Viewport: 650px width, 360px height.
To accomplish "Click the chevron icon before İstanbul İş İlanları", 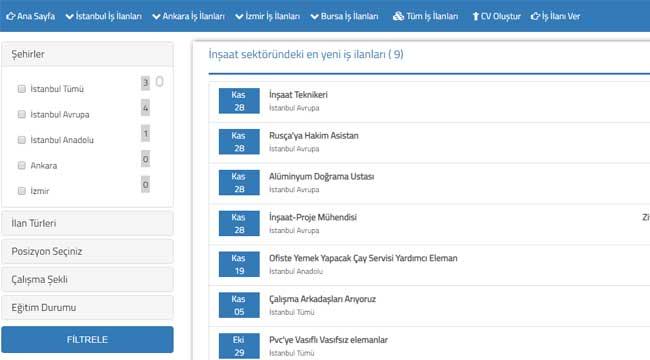I will coord(69,17).
